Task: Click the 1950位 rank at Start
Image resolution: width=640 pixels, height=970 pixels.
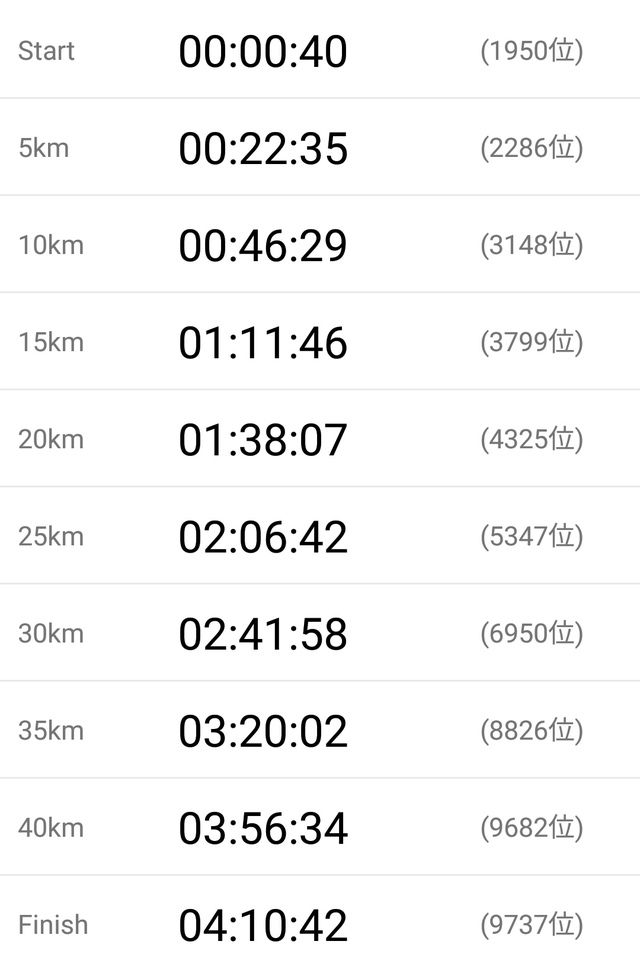Action: (532, 51)
